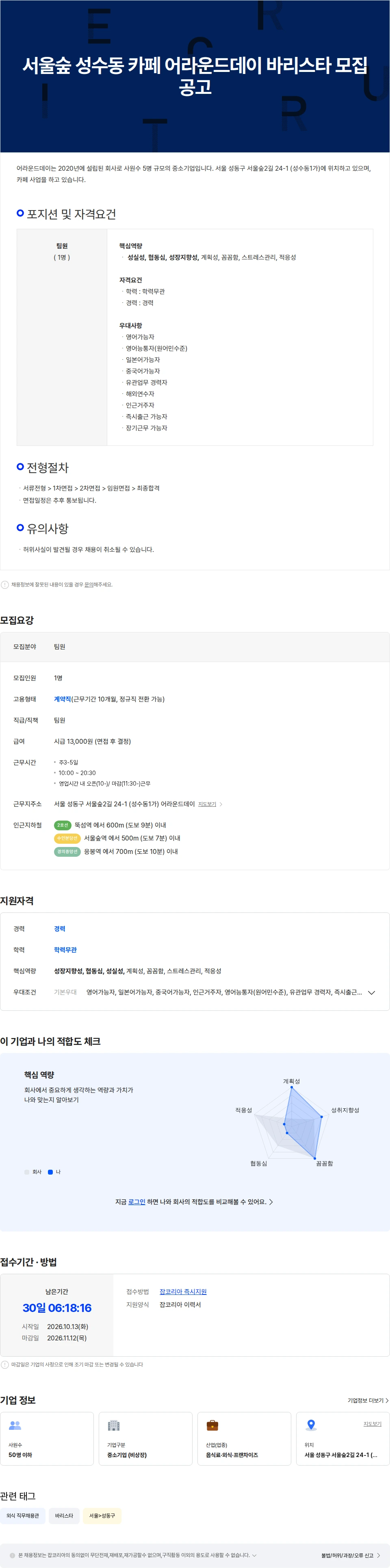The width and height of the screenshot is (390, 1568).
Task: Click the 적응성 label on the radar chart
Action: [x=243, y=1110]
